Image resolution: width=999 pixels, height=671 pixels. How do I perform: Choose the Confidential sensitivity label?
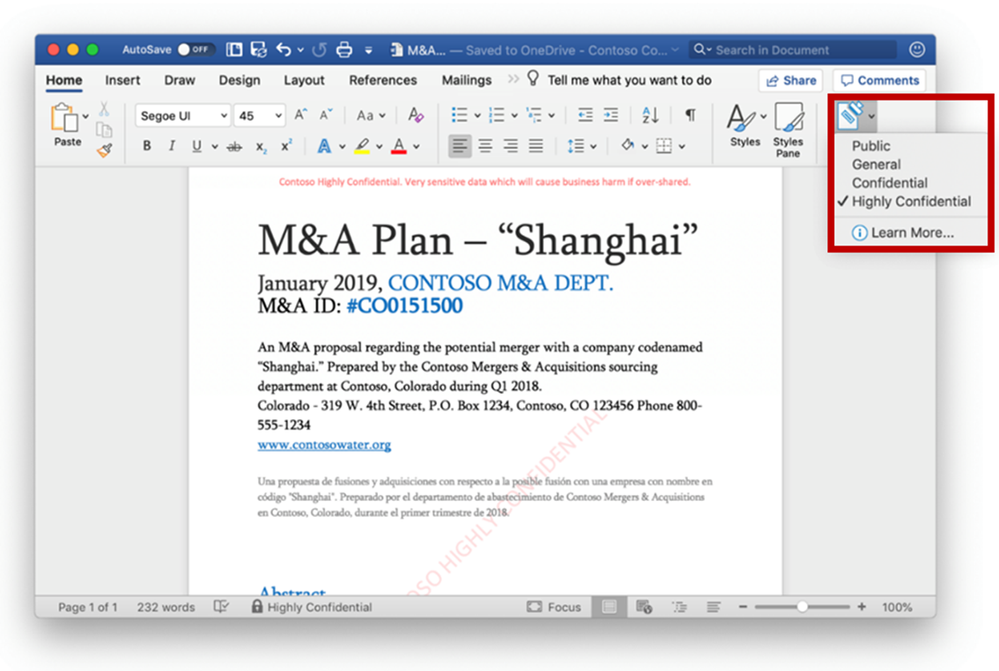pos(889,183)
